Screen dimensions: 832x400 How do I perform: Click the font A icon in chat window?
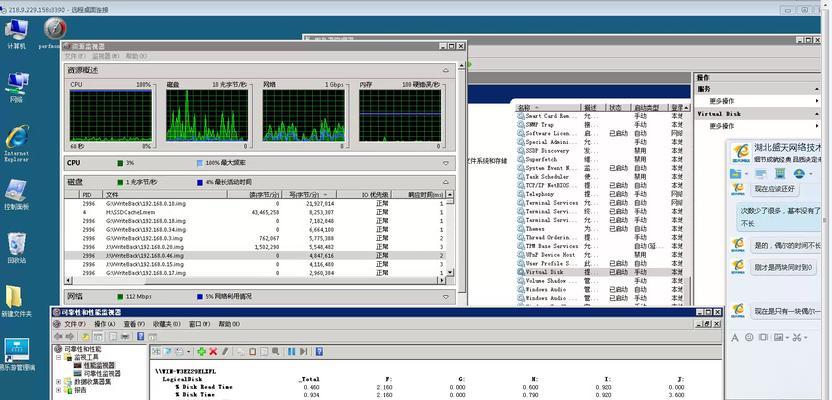tap(735, 337)
